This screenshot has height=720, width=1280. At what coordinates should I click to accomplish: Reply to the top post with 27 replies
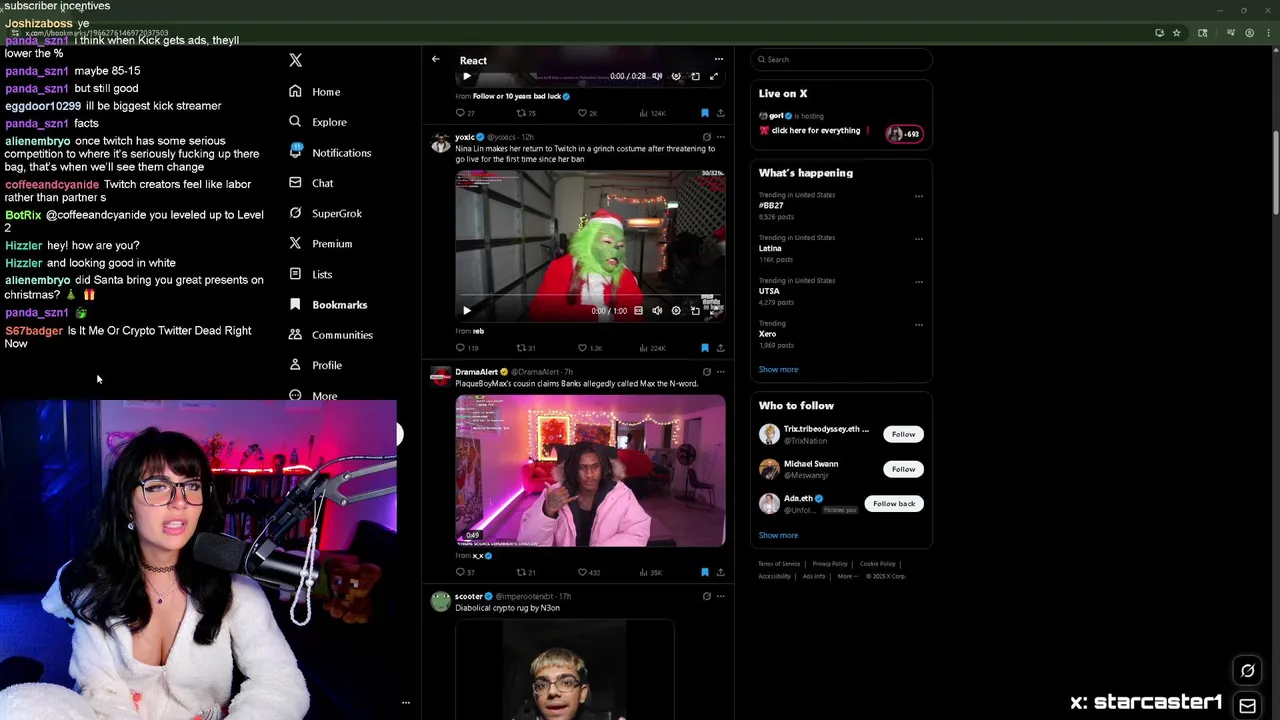pyautogui.click(x=465, y=113)
